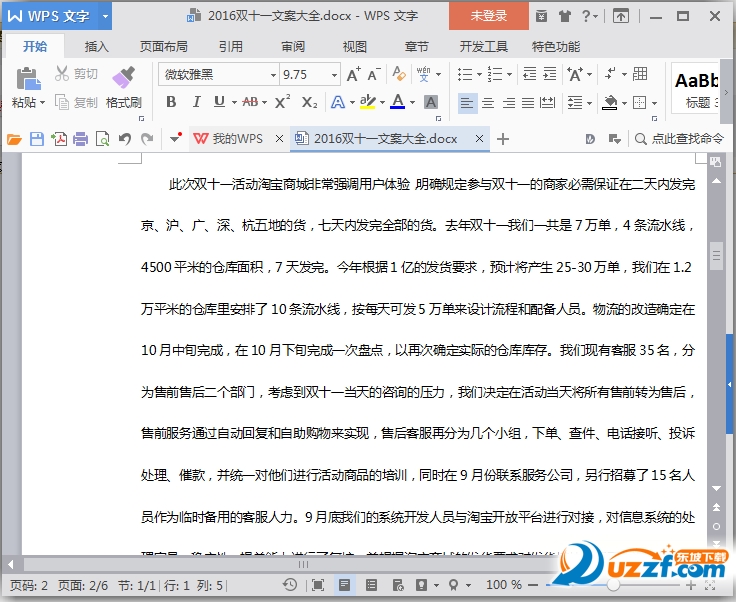Select web layout view in status bar
The height and width of the screenshot is (602, 736).
[398, 585]
